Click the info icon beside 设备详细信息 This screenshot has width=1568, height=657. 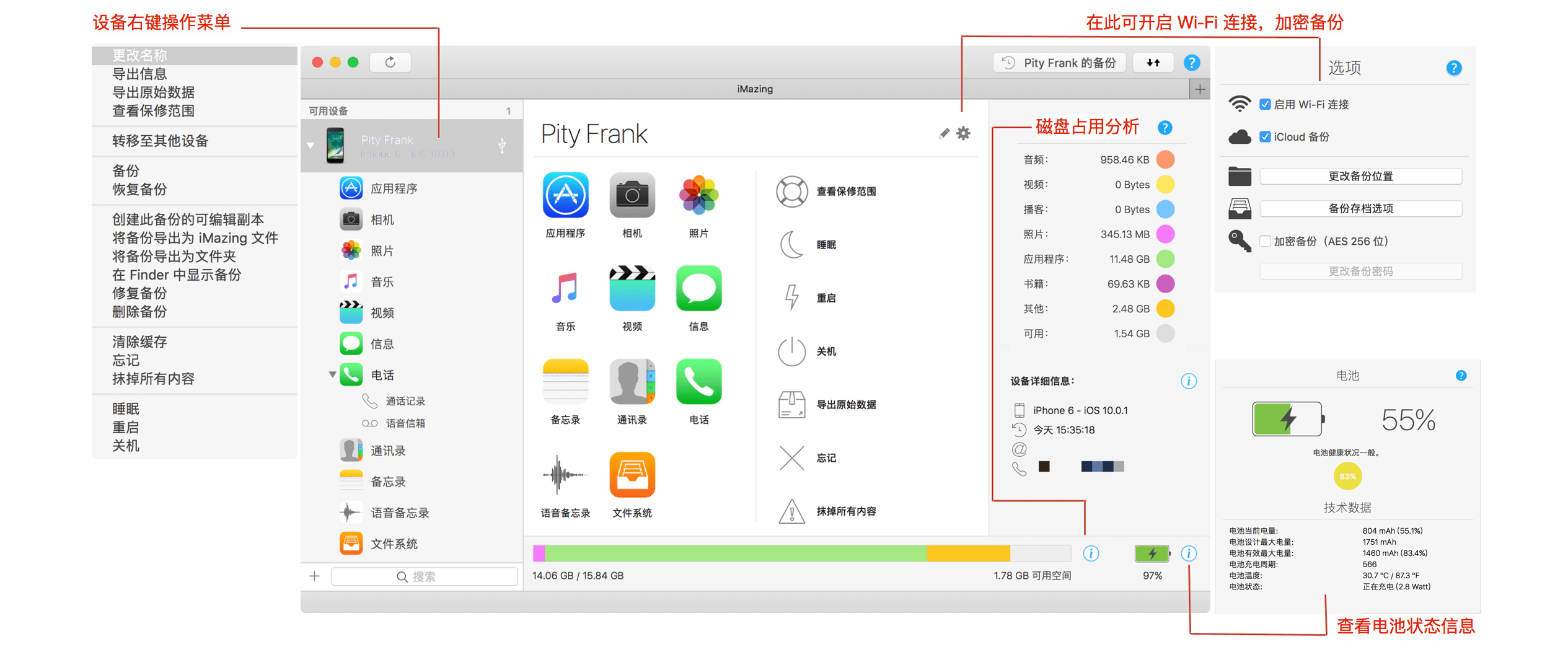[1188, 381]
